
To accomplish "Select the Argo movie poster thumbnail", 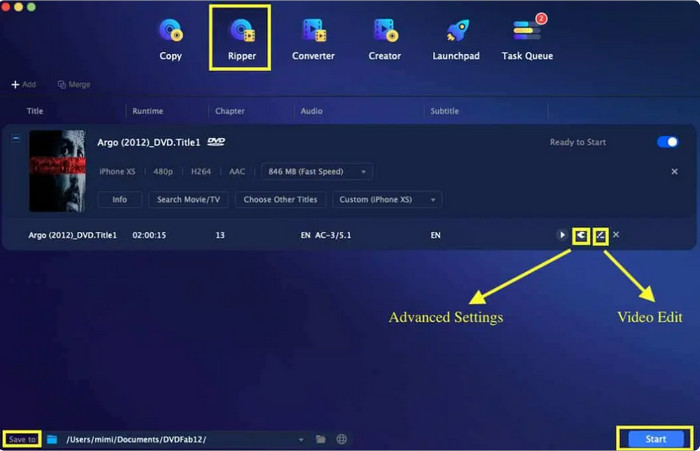I will point(57,171).
